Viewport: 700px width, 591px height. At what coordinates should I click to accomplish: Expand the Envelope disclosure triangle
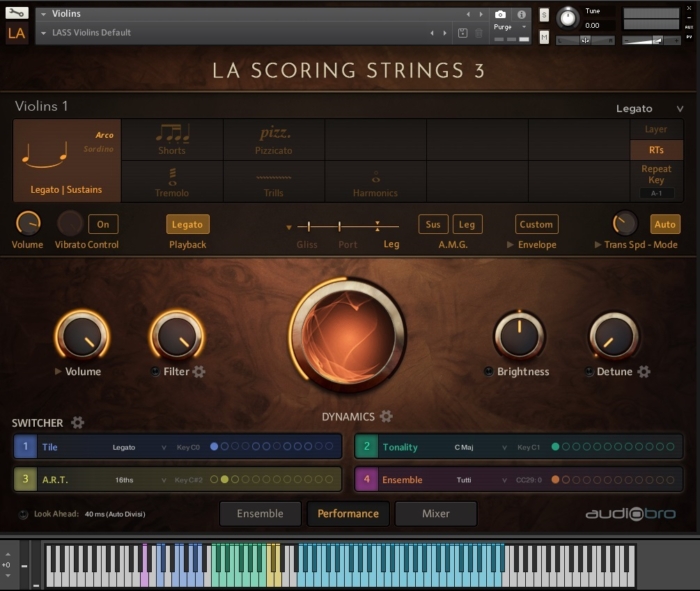click(x=510, y=245)
